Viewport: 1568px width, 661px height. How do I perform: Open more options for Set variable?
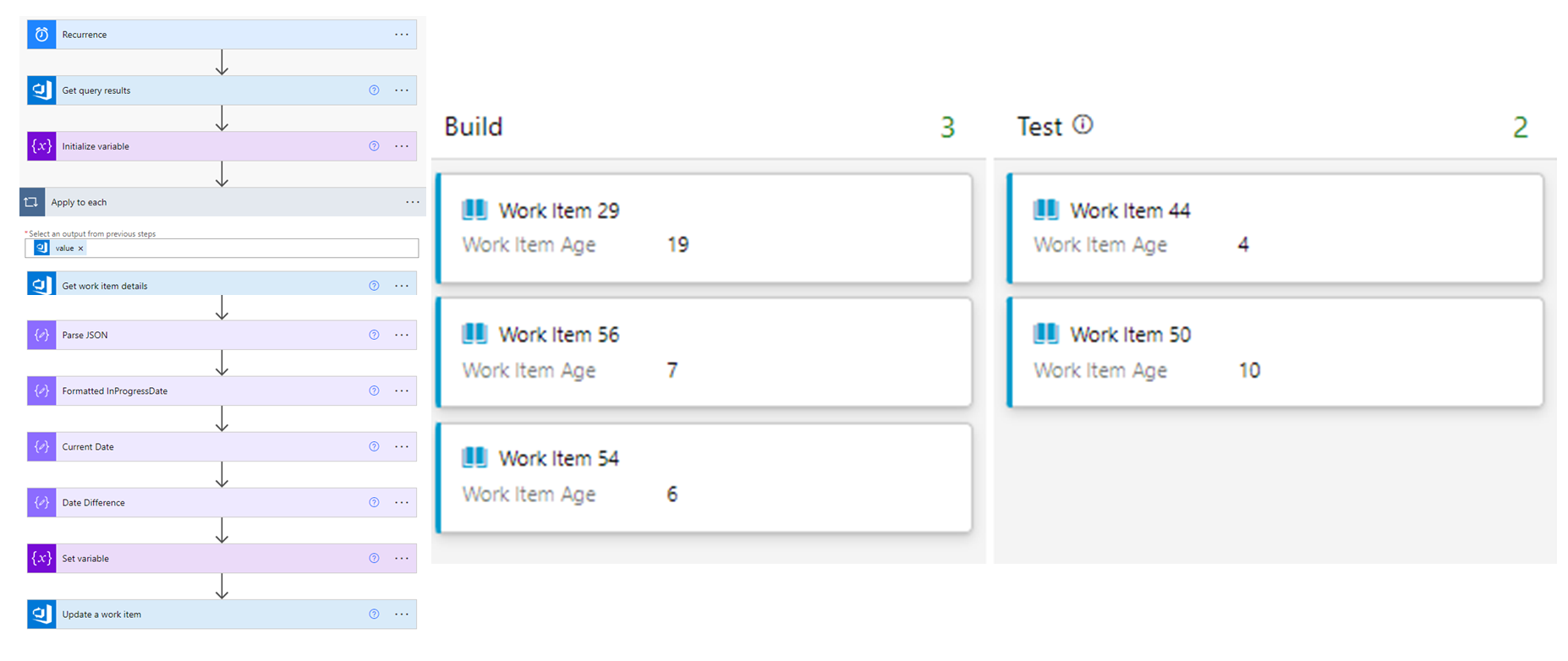402,558
